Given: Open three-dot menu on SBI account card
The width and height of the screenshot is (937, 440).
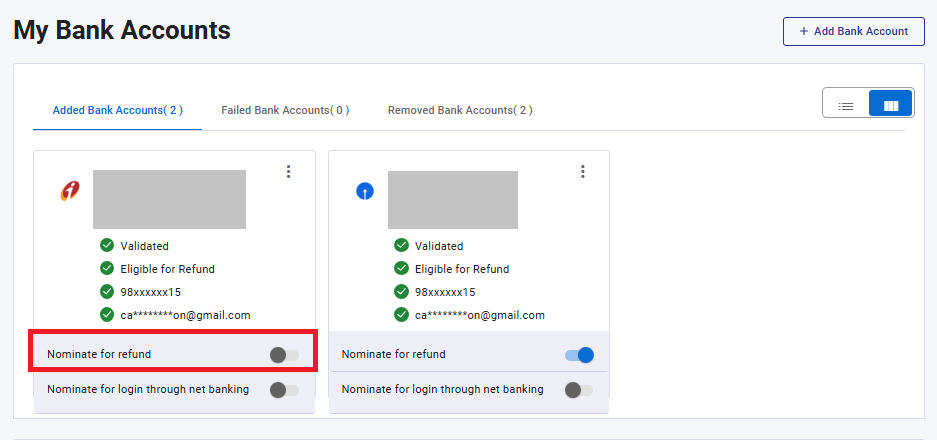Looking at the screenshot, I should pyautogui.click(x=582, y=172).
